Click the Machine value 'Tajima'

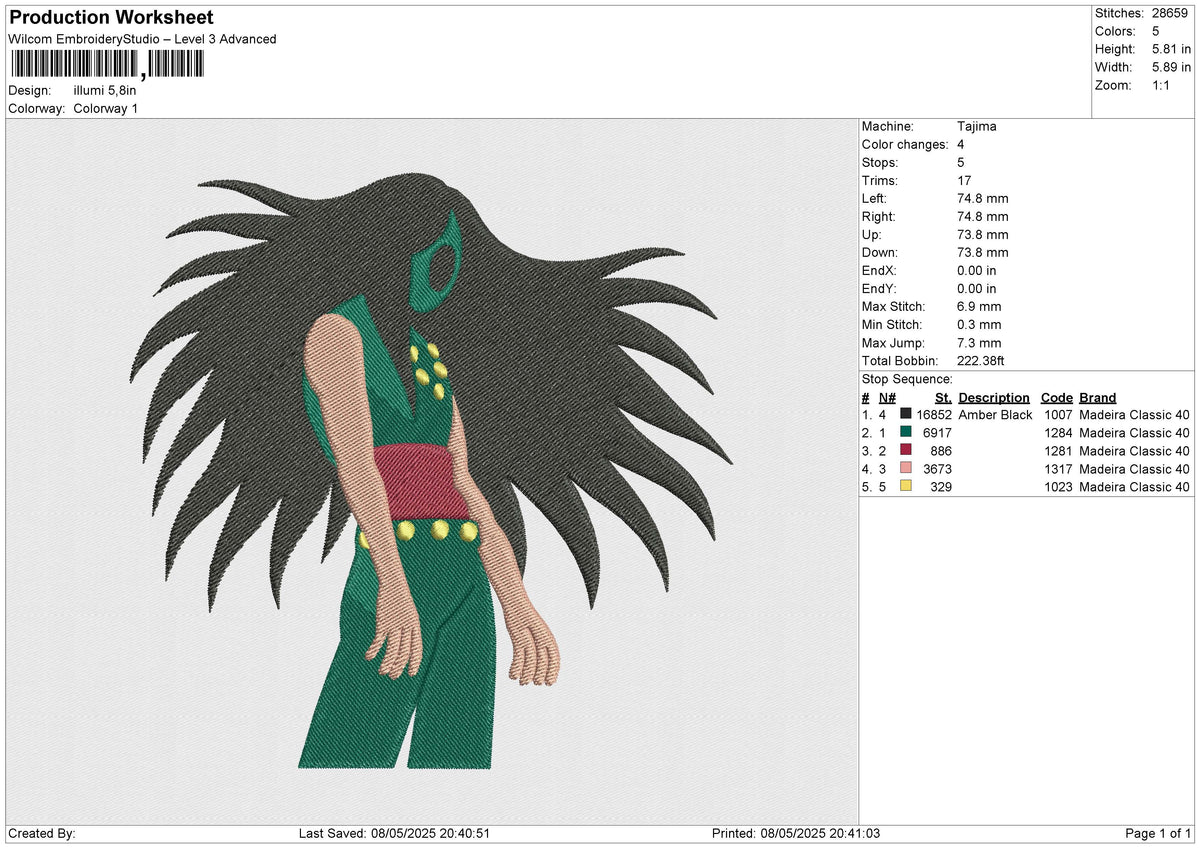pos(977,126)
